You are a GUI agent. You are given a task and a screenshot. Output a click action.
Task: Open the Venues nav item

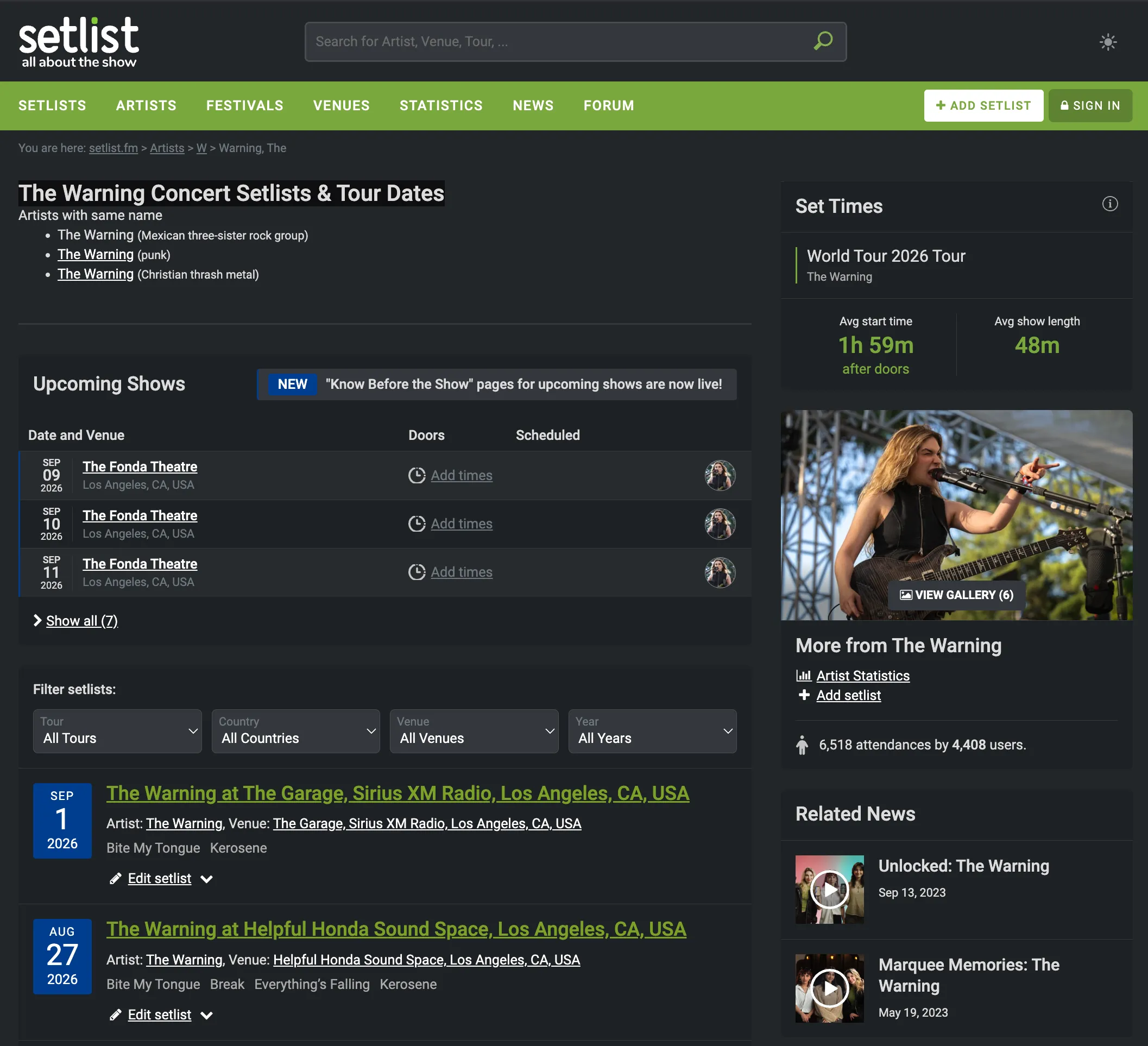pos(342,105)
